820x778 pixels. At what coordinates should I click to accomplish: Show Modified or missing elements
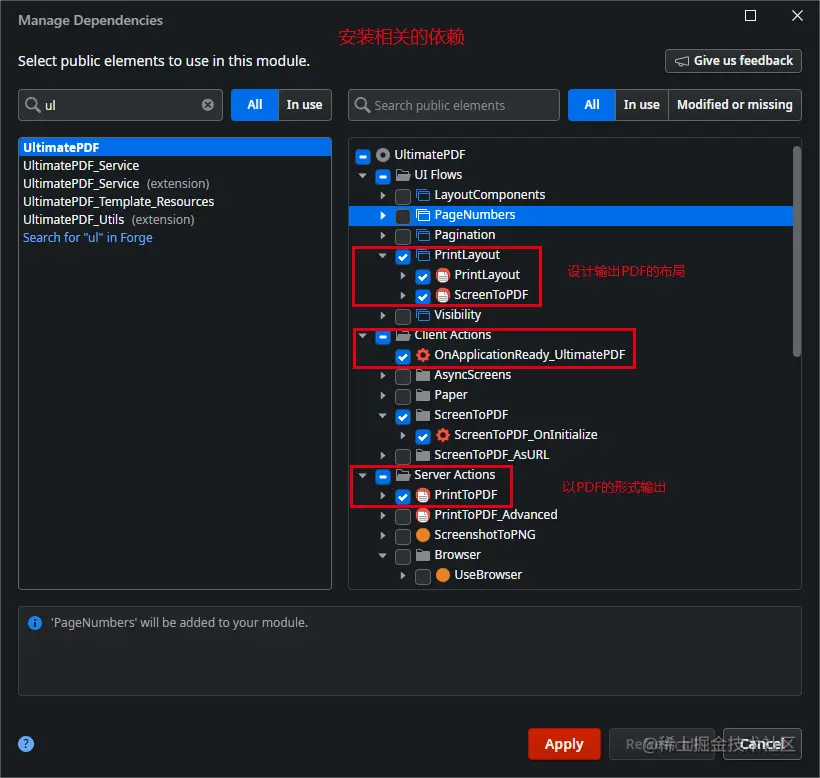[x=734, y=105]
